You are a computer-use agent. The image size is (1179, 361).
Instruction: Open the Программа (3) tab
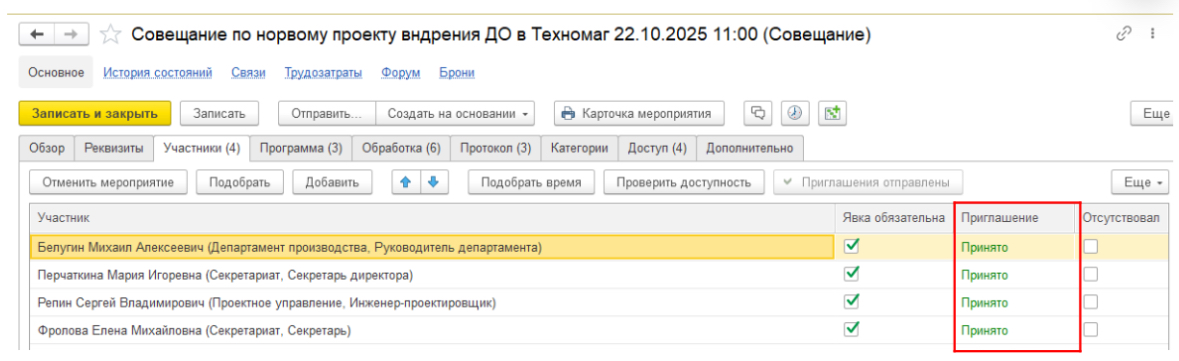tap(301, 147)
